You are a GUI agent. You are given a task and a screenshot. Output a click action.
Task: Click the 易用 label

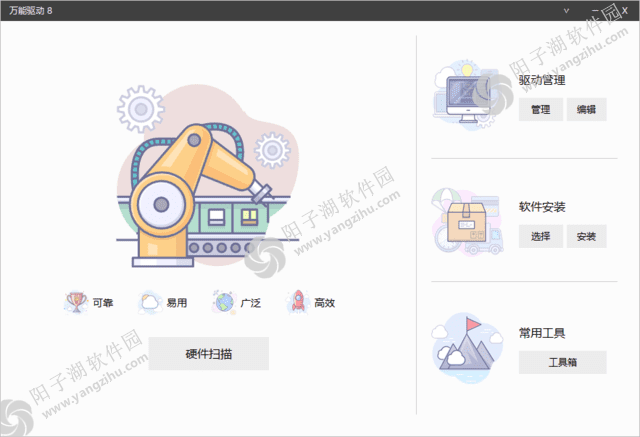click(177, 303)
